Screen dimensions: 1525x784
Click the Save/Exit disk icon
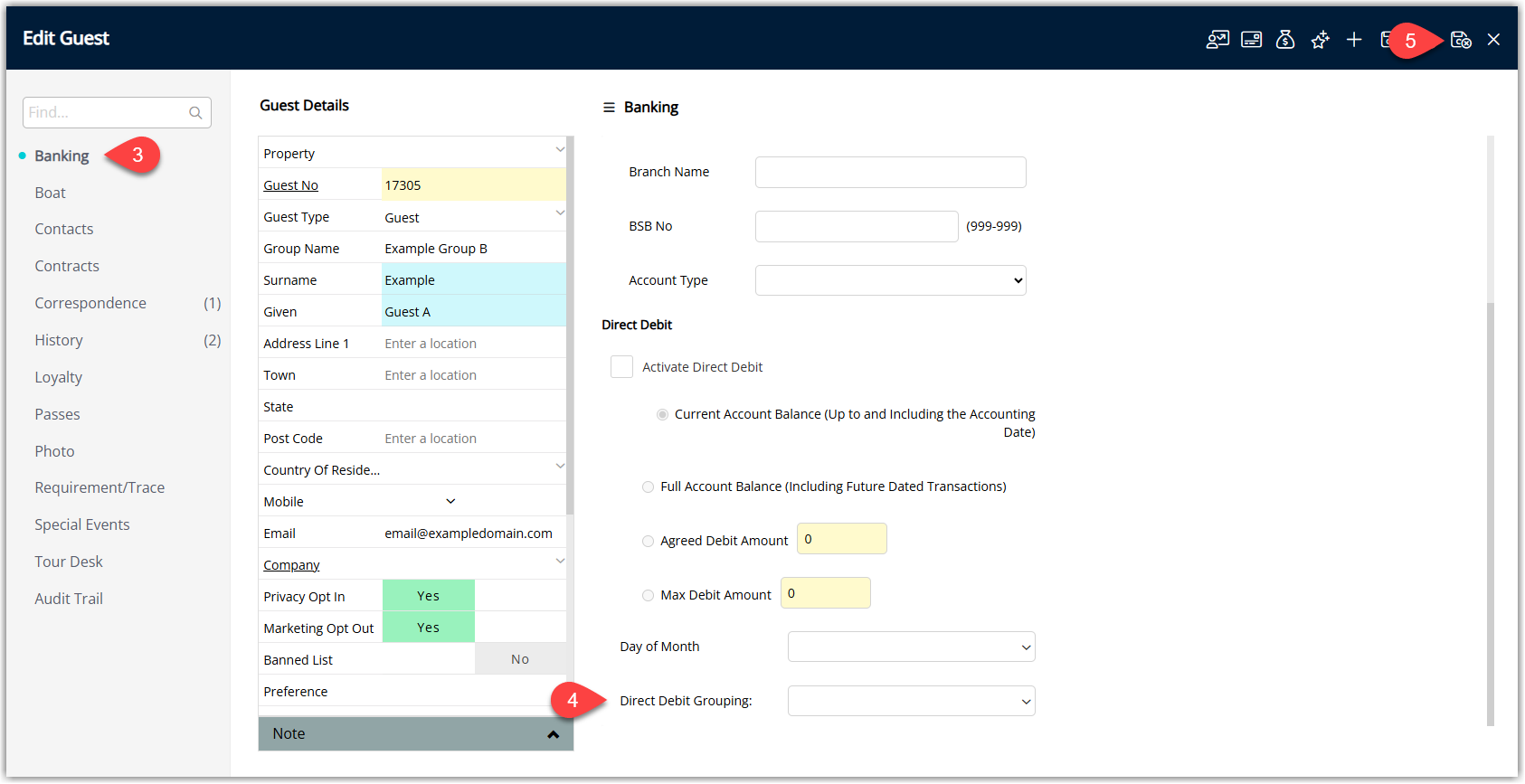1461,40
